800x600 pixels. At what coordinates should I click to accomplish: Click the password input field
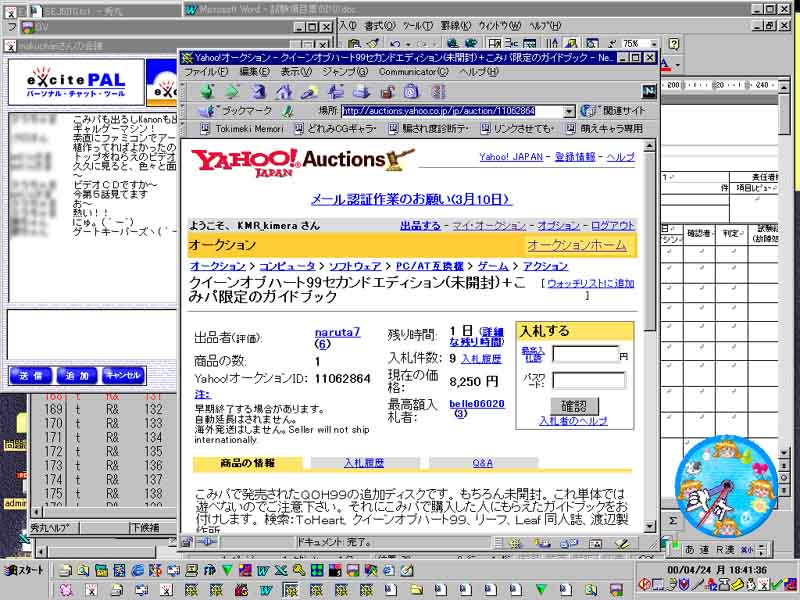589,380
